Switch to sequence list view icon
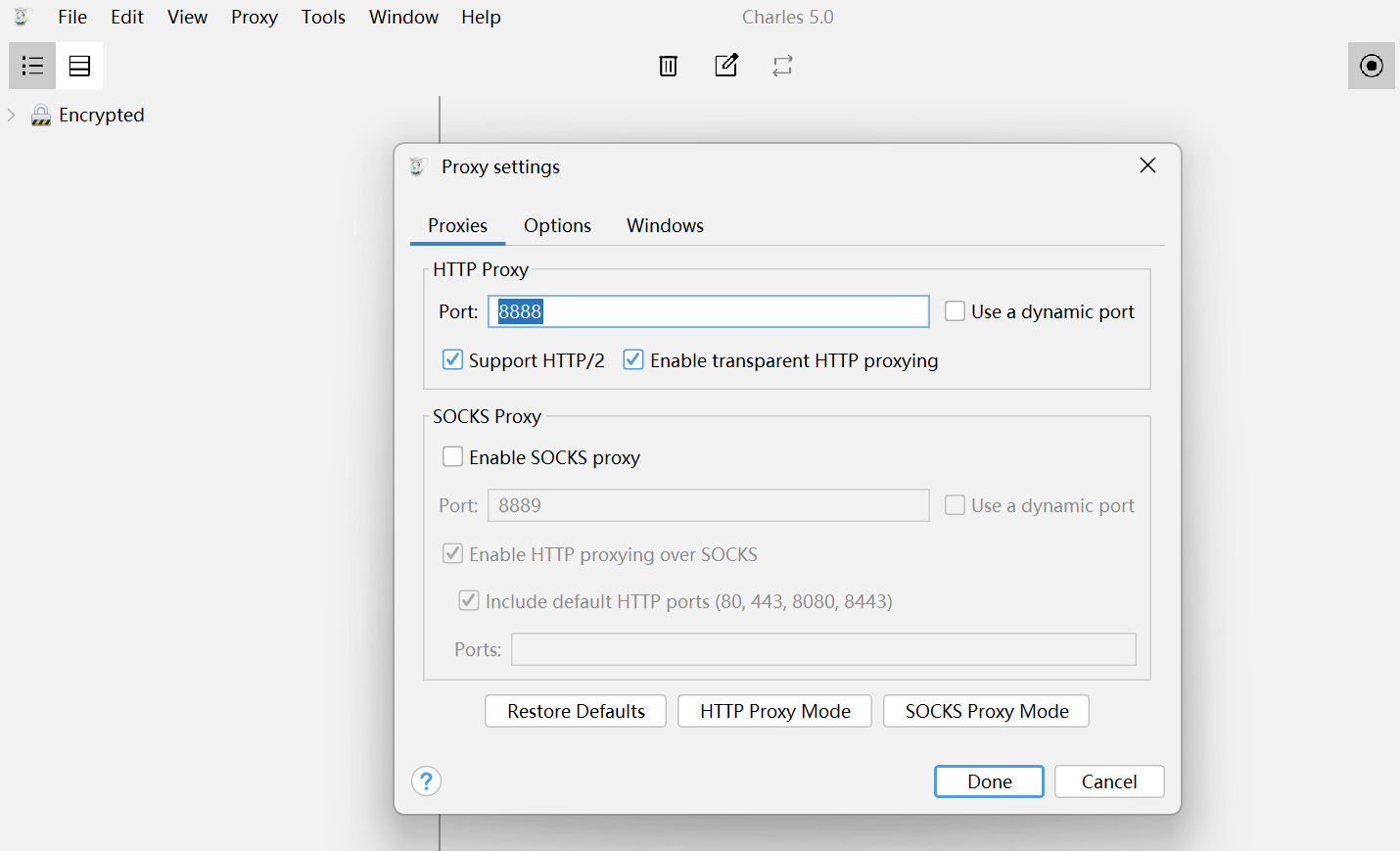 [x=79, y=66]
